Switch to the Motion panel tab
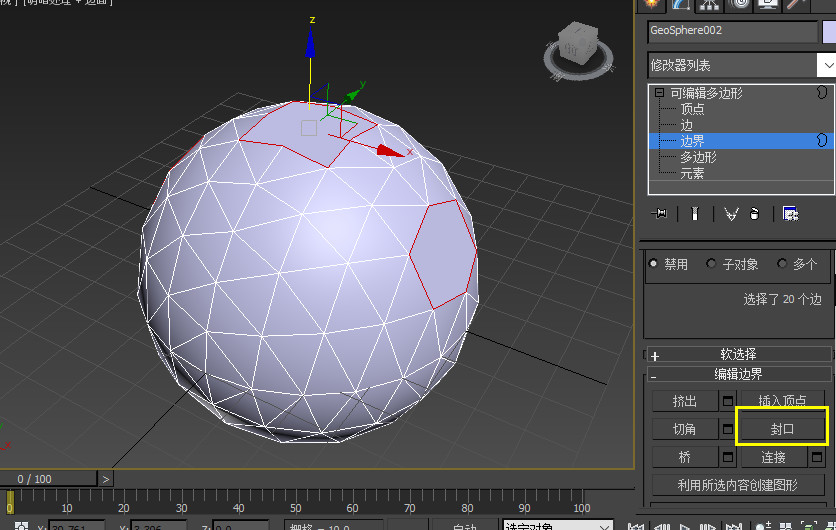This screenshot has height=530, width=836. click(x=741, y=4)
